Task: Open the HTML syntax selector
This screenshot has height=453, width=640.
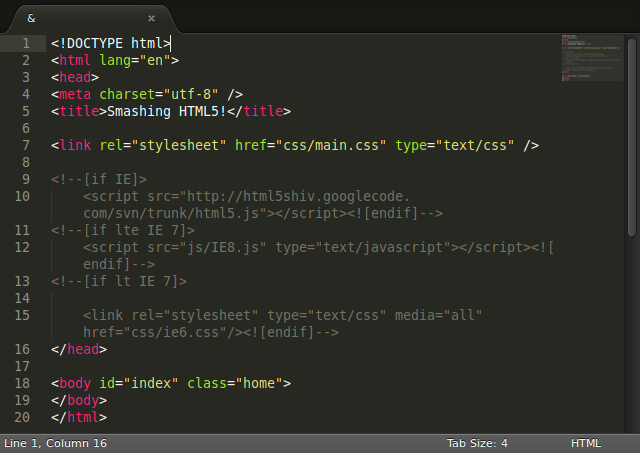Action: 586,443
